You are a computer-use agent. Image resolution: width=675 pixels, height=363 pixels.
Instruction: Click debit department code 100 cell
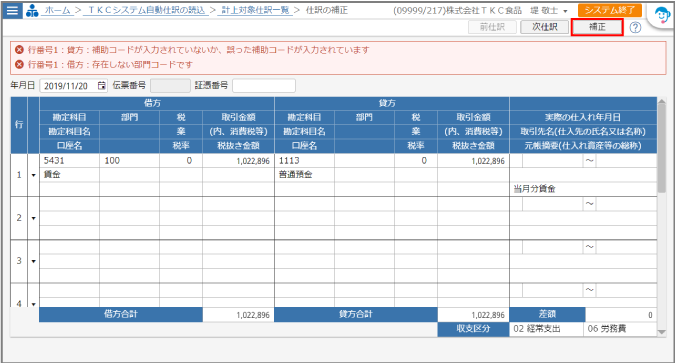point(129,161)
